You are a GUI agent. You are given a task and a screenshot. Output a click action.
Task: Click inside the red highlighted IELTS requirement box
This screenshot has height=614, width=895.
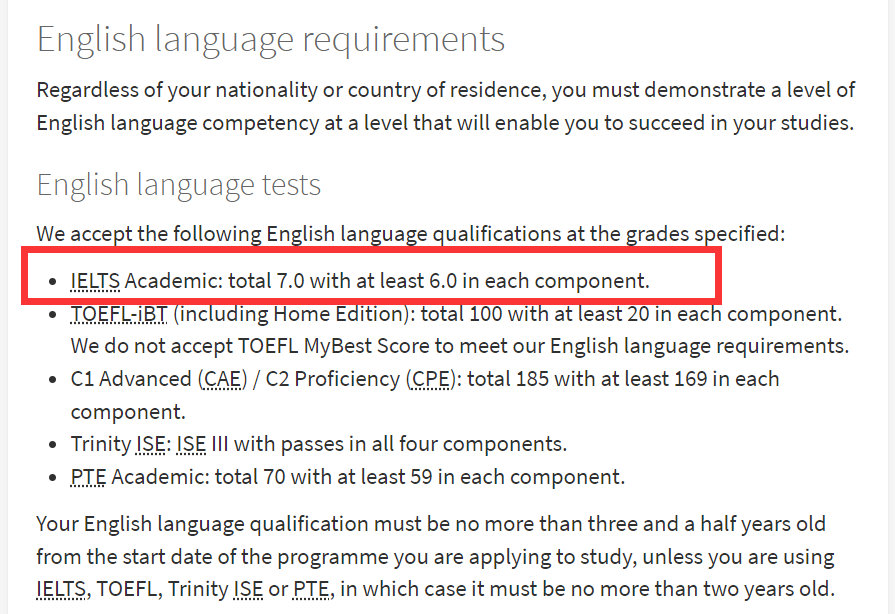click(x=372, y=276)
